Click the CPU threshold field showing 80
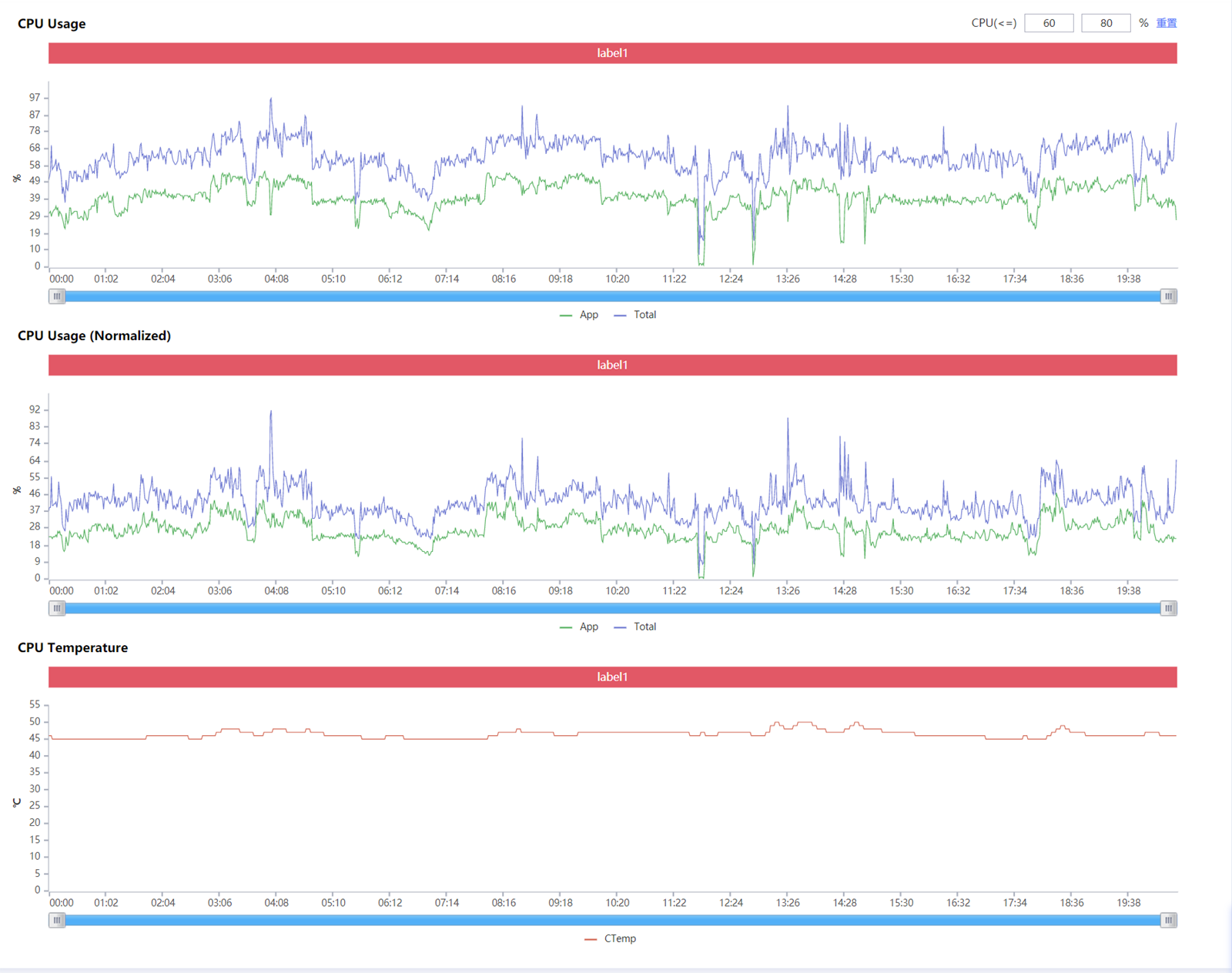This screenshot has width=1232, height=973. click(1105, 23)
